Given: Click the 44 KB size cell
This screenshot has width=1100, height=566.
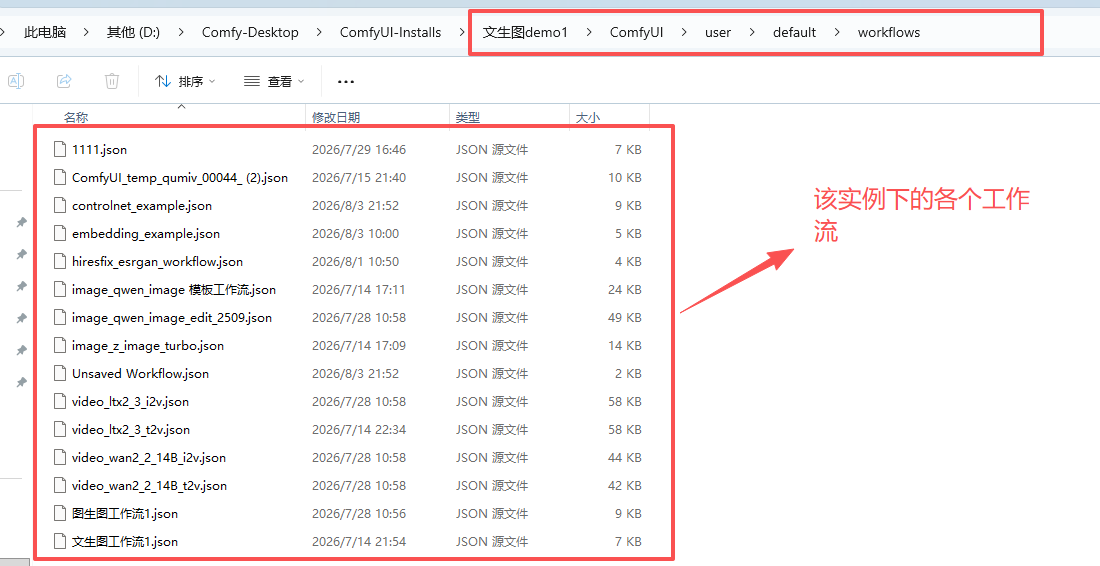Looking at the screenshot, I should (x=624, y=458).
